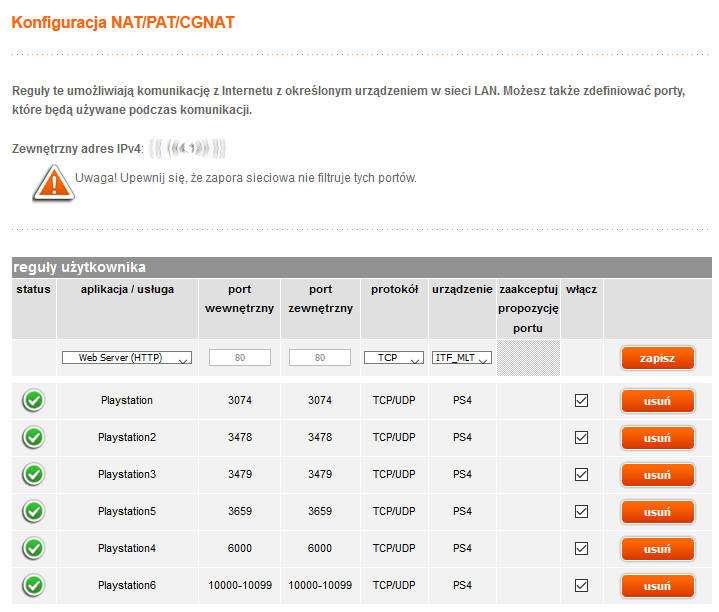Click the zapisz save button
The image size is (719, 612).
658,358
